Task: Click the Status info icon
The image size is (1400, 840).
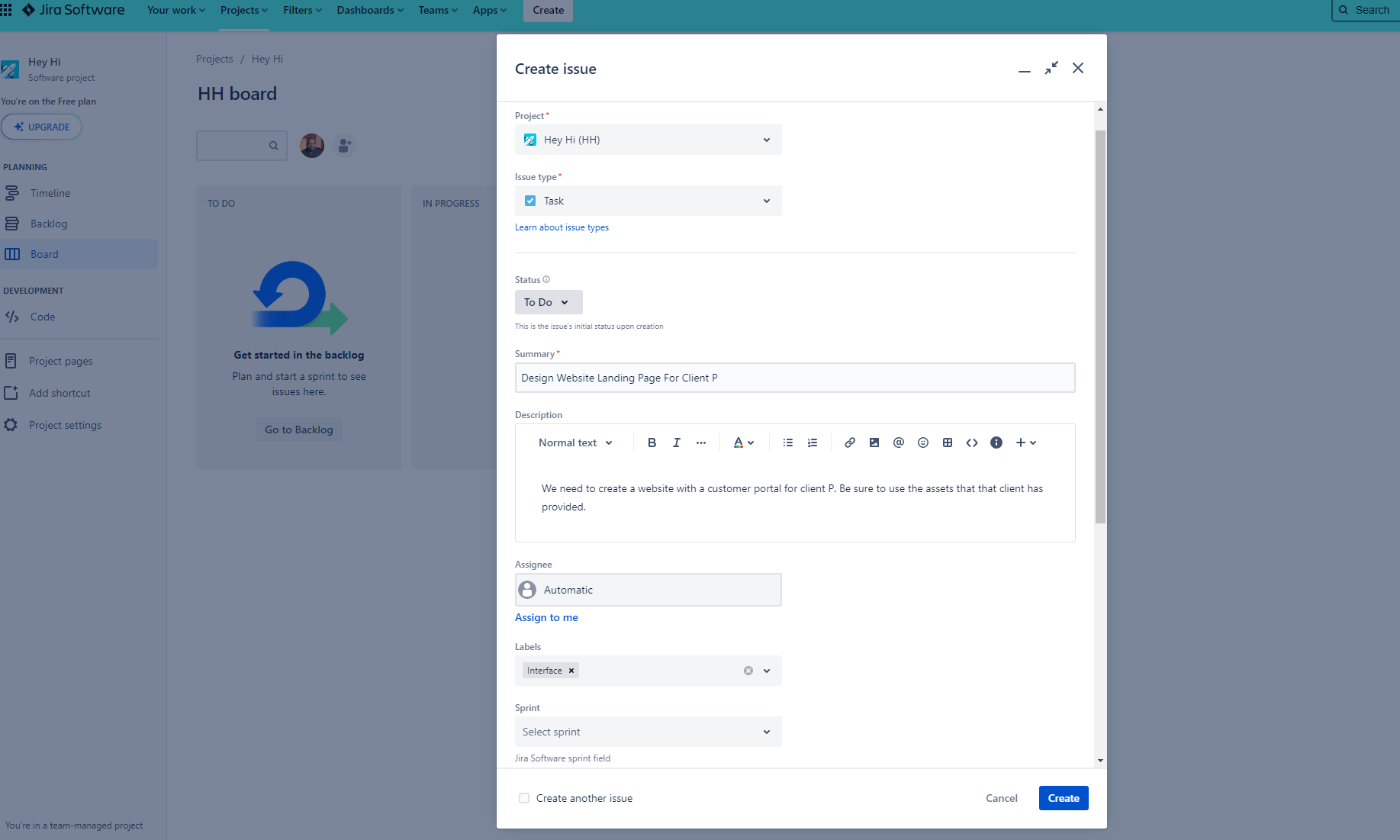Action: (x=546, y=279)
